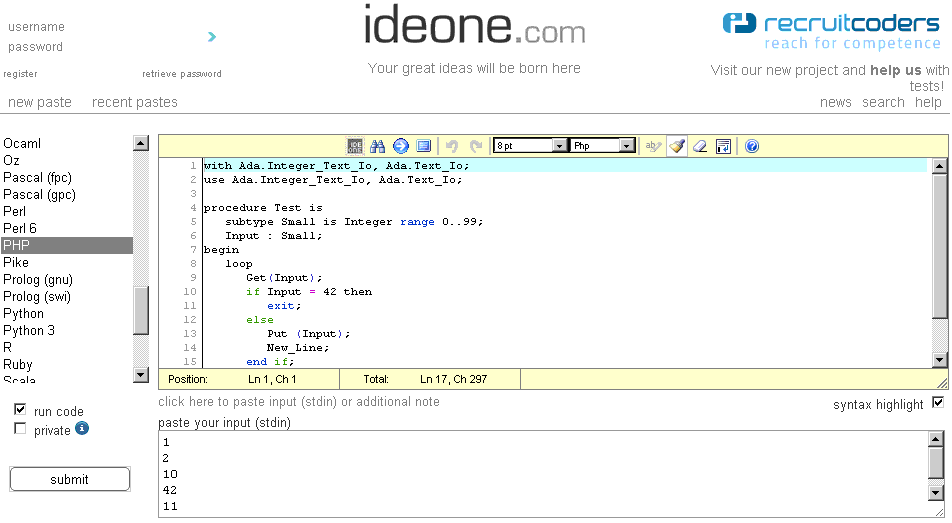Toggle the private checkbox
This screenshot has height=523, width=952.
pyautogui.click(x=20, y=429)
